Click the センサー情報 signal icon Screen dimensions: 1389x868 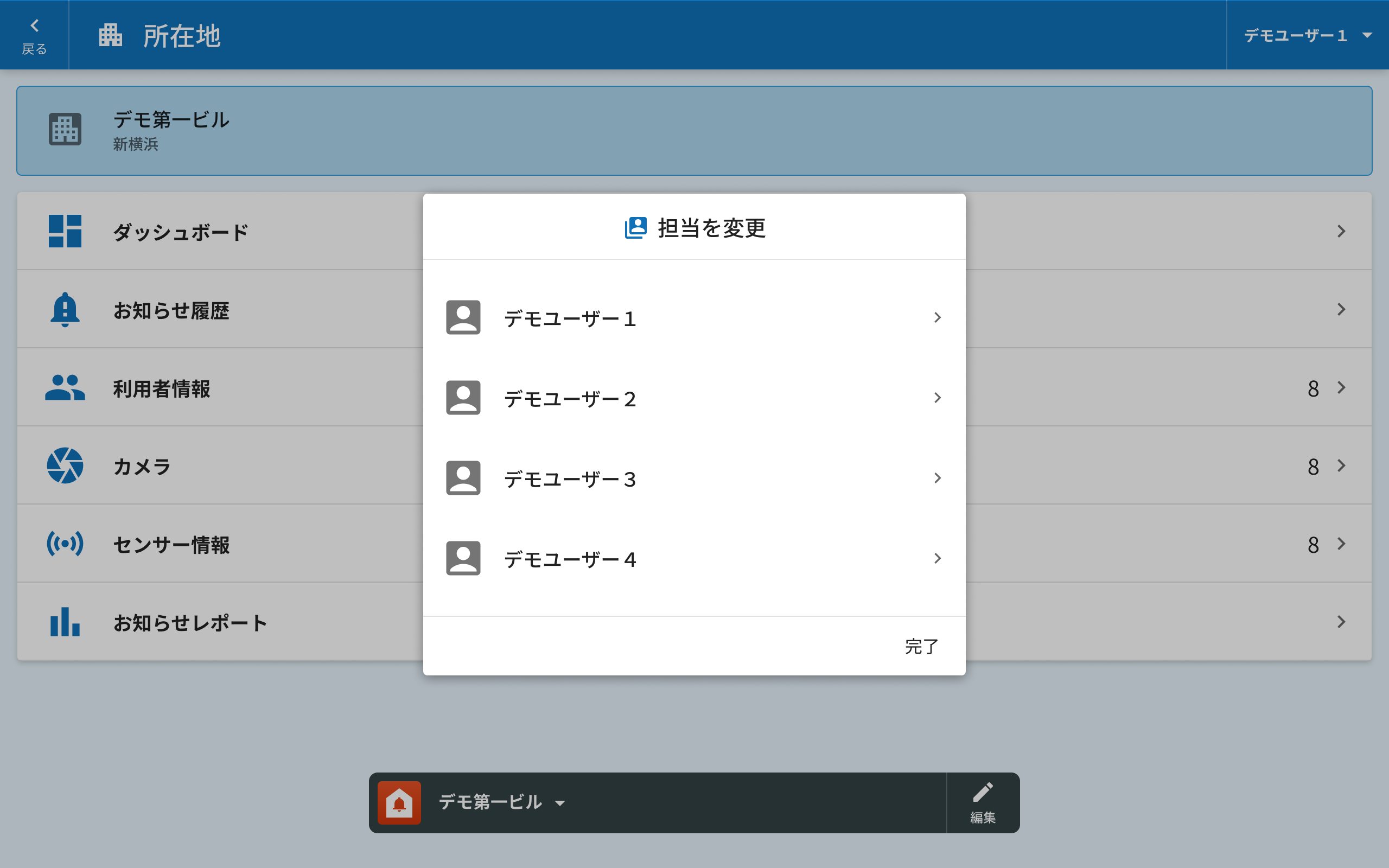pyautogui.click(x=65, y=544)
